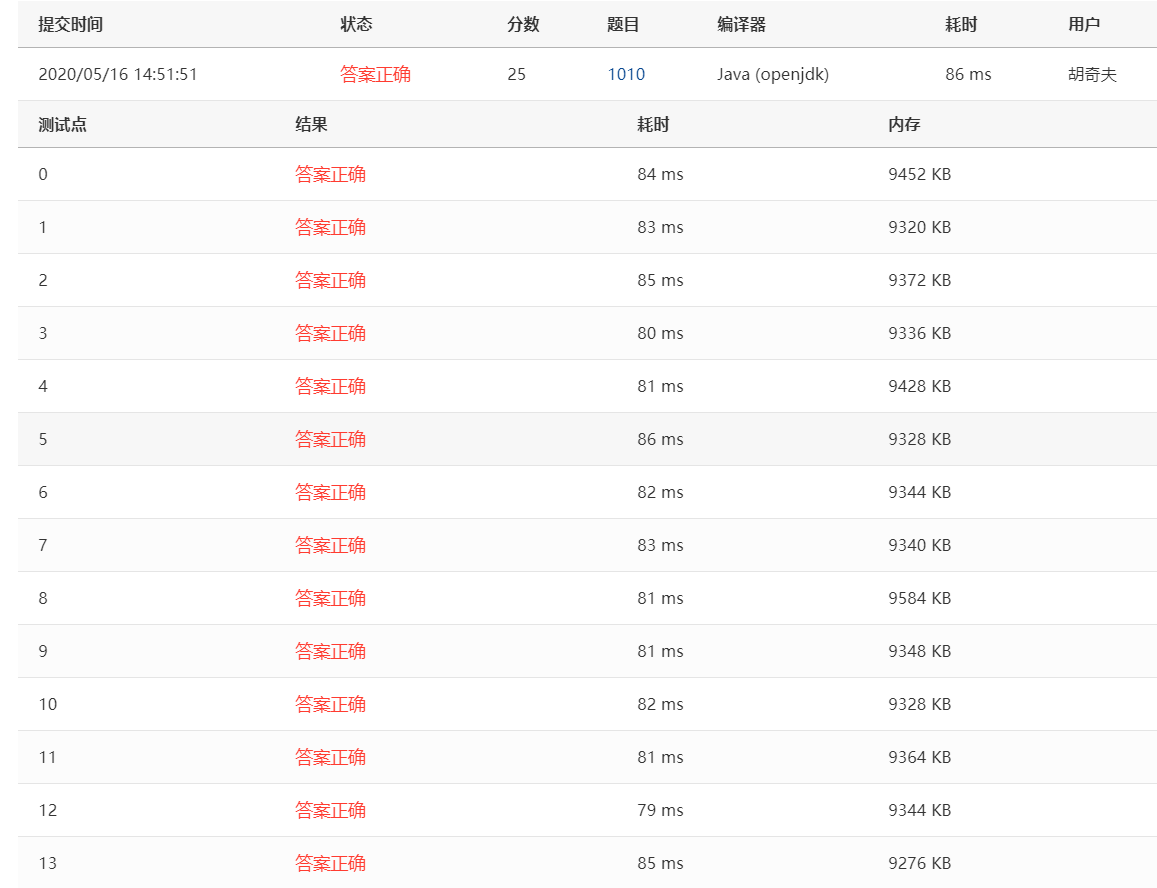The height and width of the screenshot is (888, 1157).
Task: Click the 9428 KB memory cell
Action: tap(919, 386)
